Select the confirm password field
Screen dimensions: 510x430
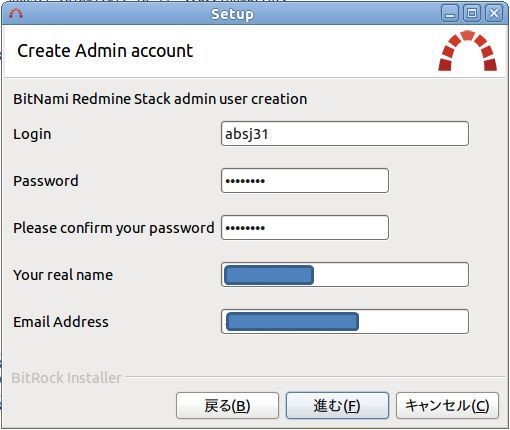pyautogui.click(x=305, y=228)
